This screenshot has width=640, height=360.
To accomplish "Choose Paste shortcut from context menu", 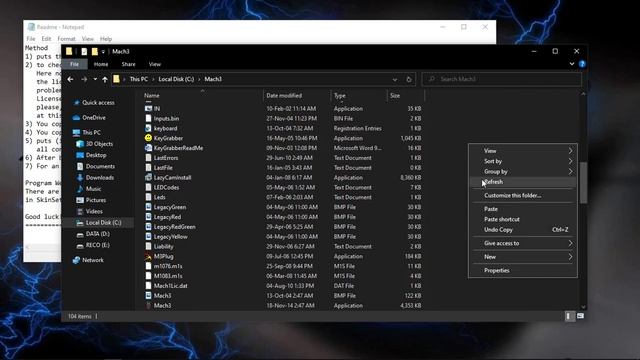I will click(523, 219).
